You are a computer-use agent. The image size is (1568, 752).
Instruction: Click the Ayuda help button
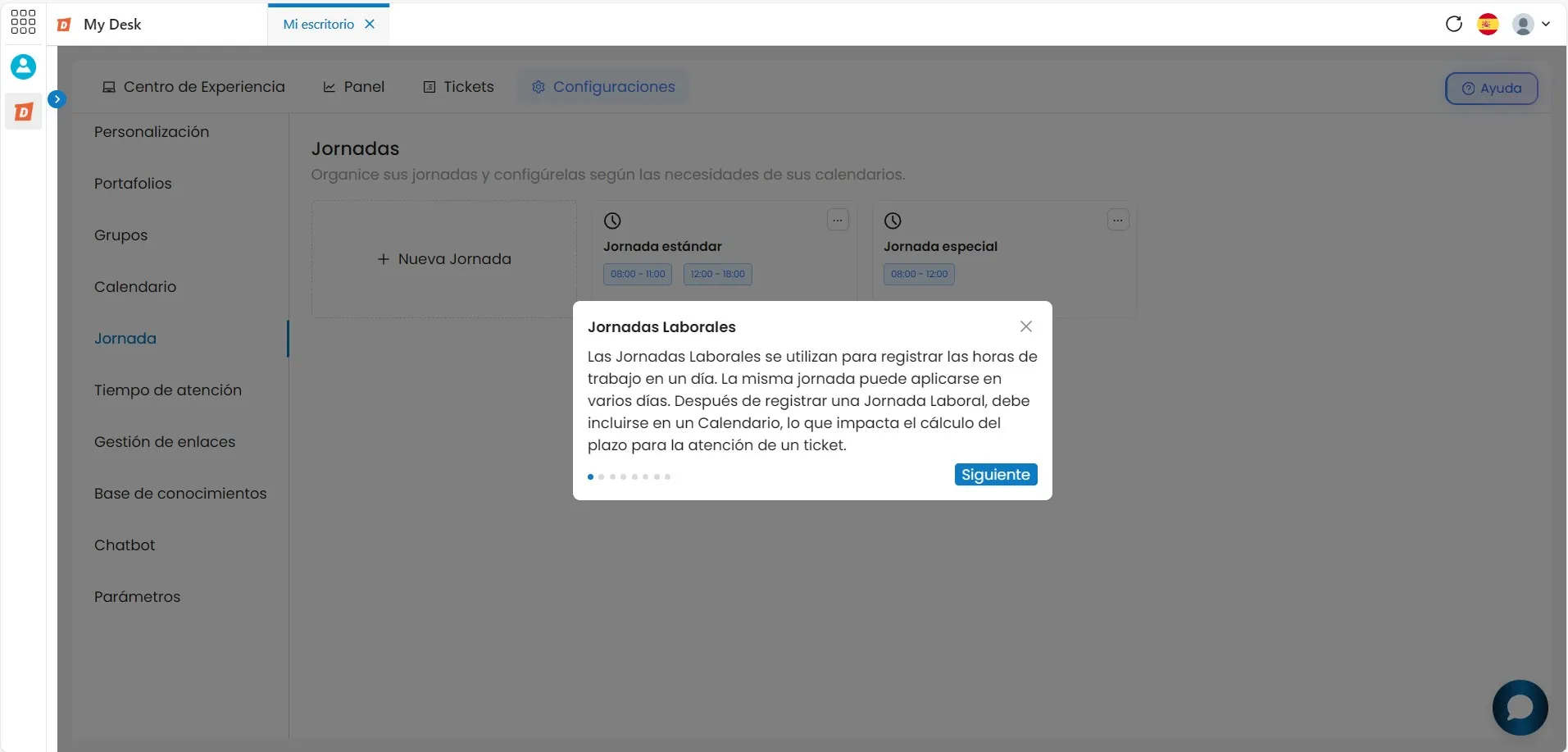point(1491,88)
